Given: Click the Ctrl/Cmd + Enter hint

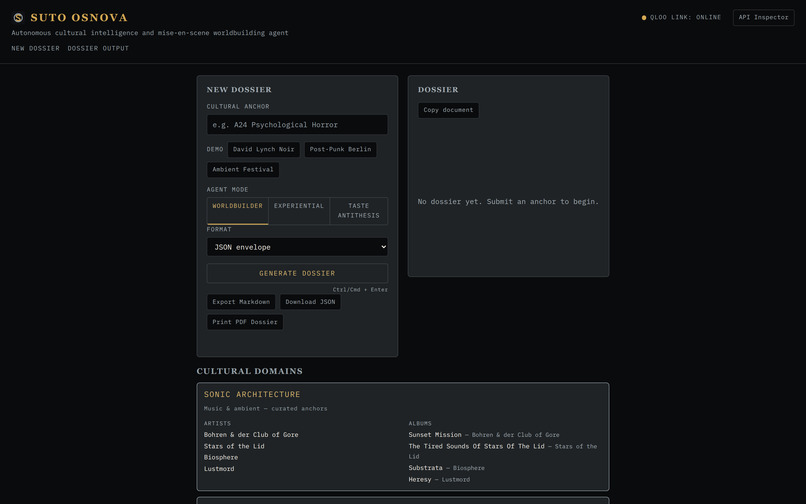Looking at the screenshot, I should (x=360, y=290).
